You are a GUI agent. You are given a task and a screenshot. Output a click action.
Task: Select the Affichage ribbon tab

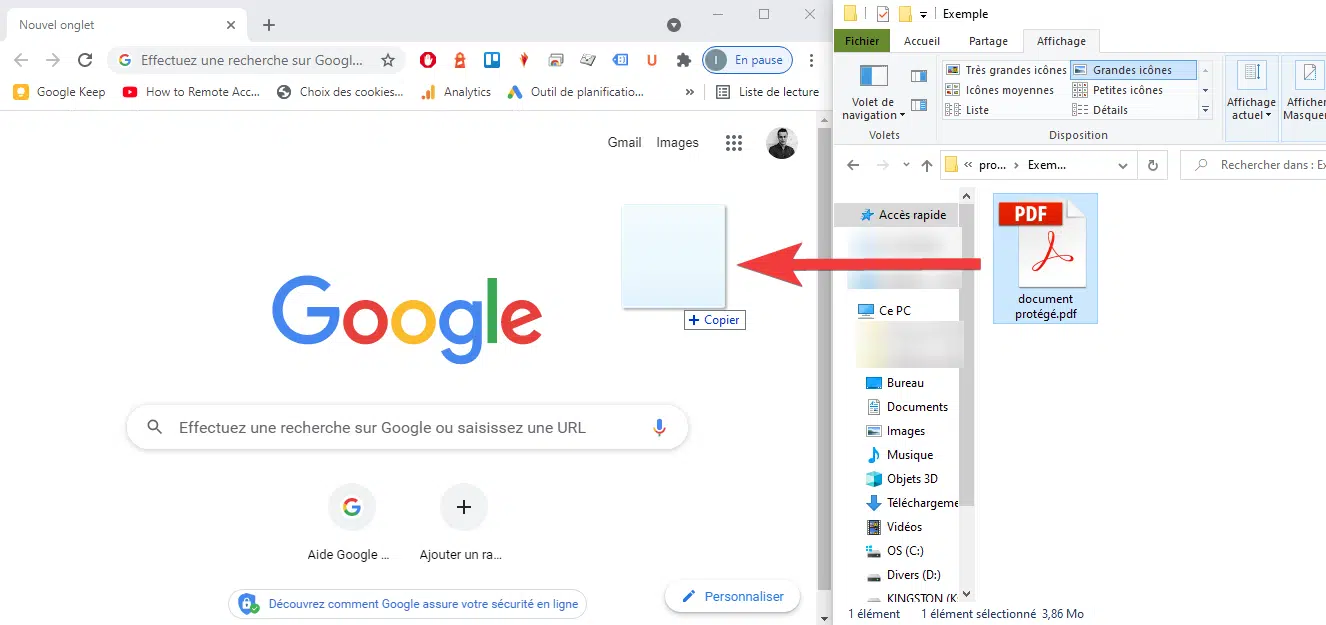coord(1061,41)
